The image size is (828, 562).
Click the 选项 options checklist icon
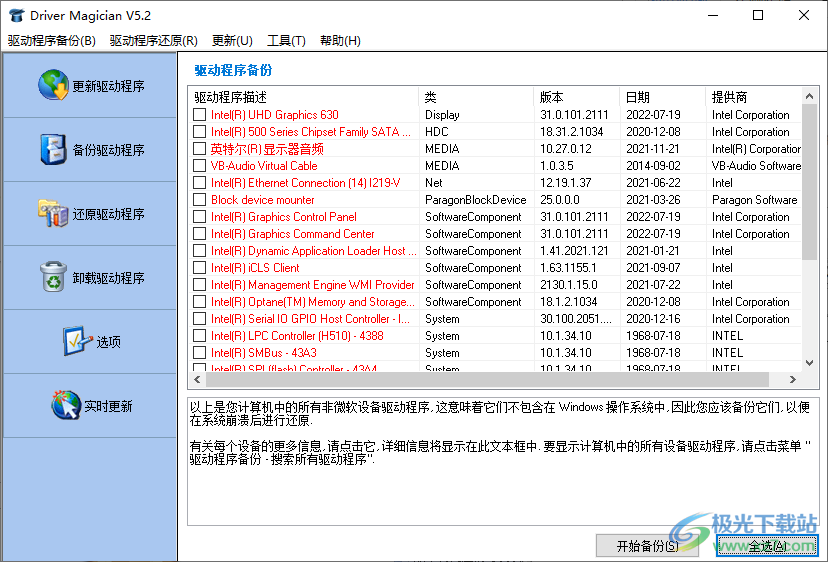(x=78, y=341)
